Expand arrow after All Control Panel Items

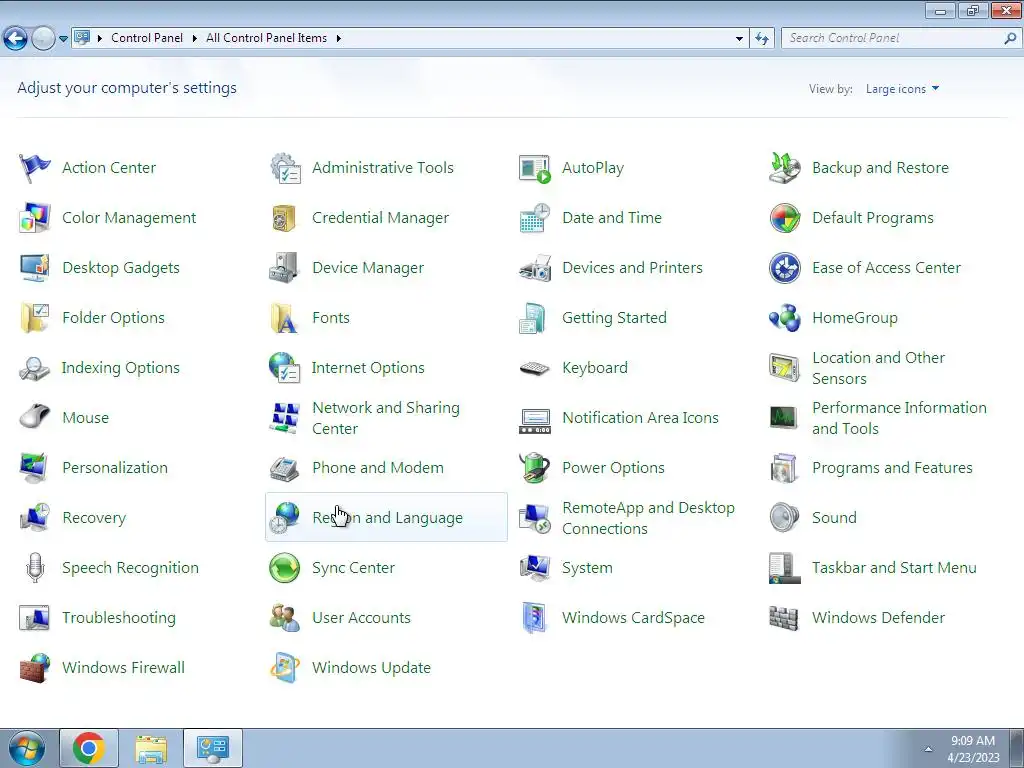(x=339, y=39)
